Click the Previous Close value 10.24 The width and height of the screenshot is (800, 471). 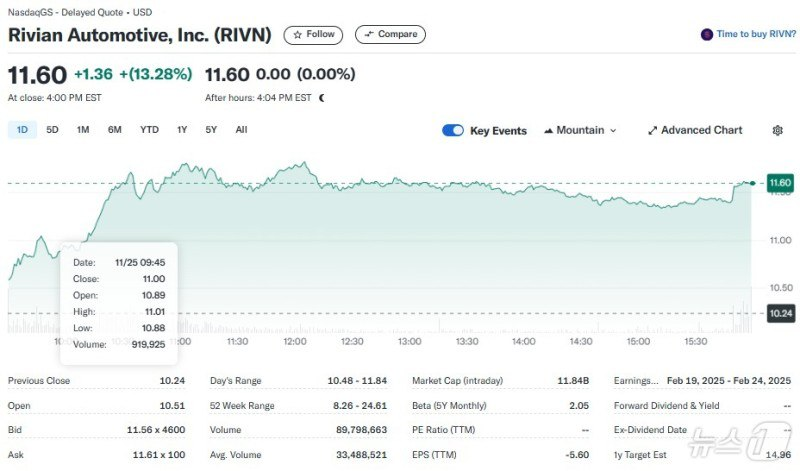(x=172, y=381)
